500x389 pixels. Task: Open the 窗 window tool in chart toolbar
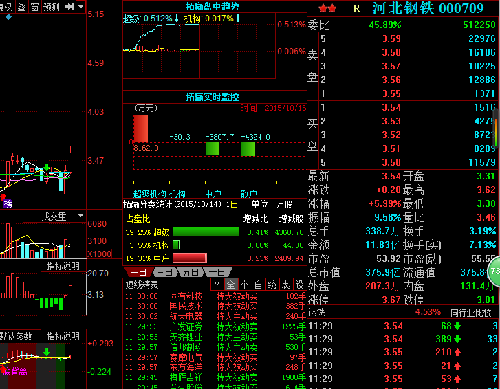click(35, 6)
